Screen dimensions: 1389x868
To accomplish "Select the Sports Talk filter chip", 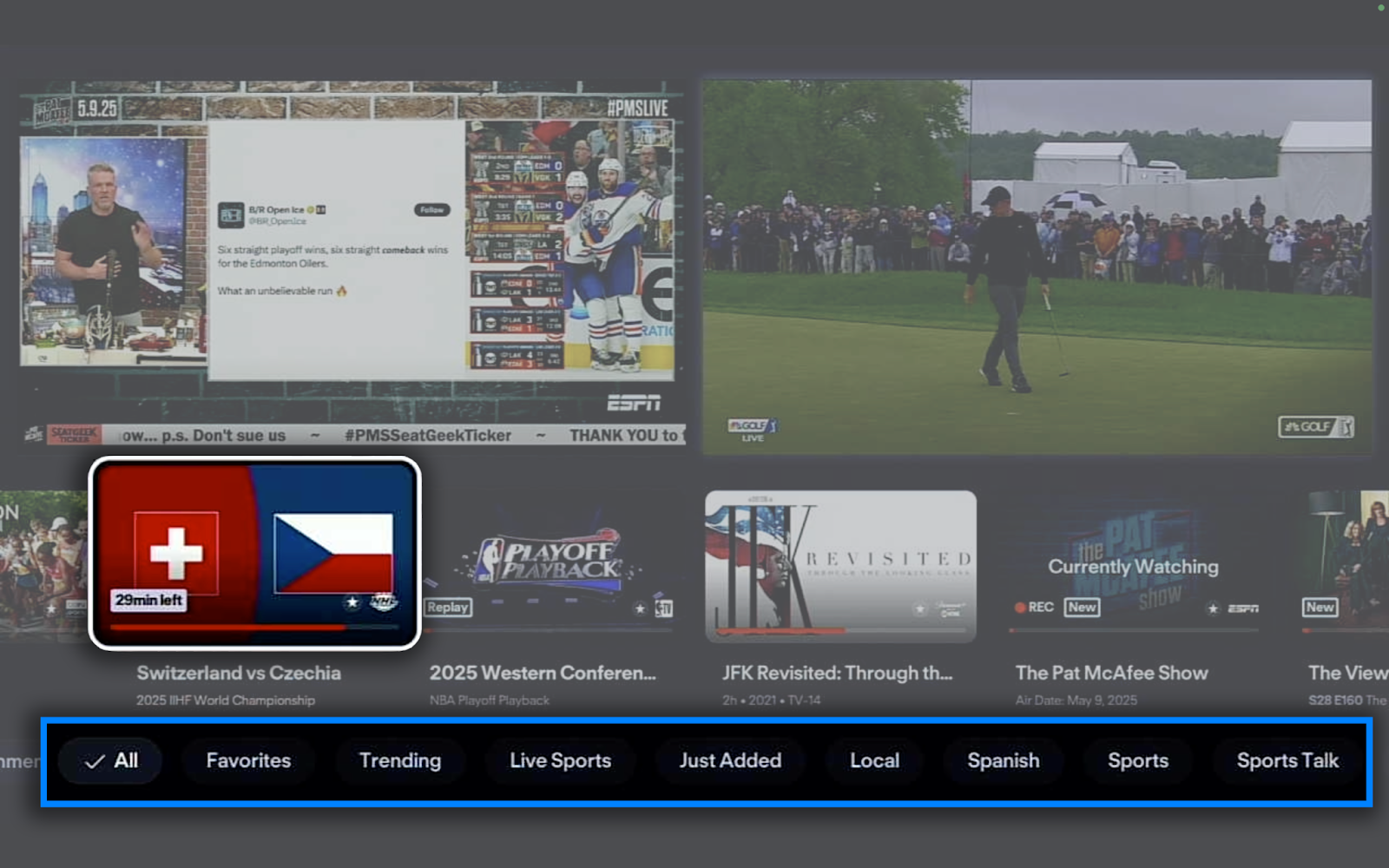I will [1288, 761].
